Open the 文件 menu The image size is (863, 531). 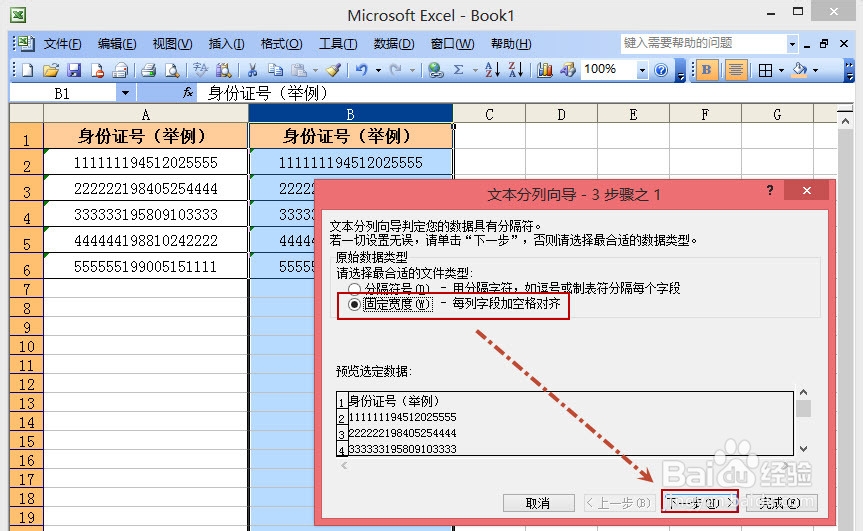62,43
